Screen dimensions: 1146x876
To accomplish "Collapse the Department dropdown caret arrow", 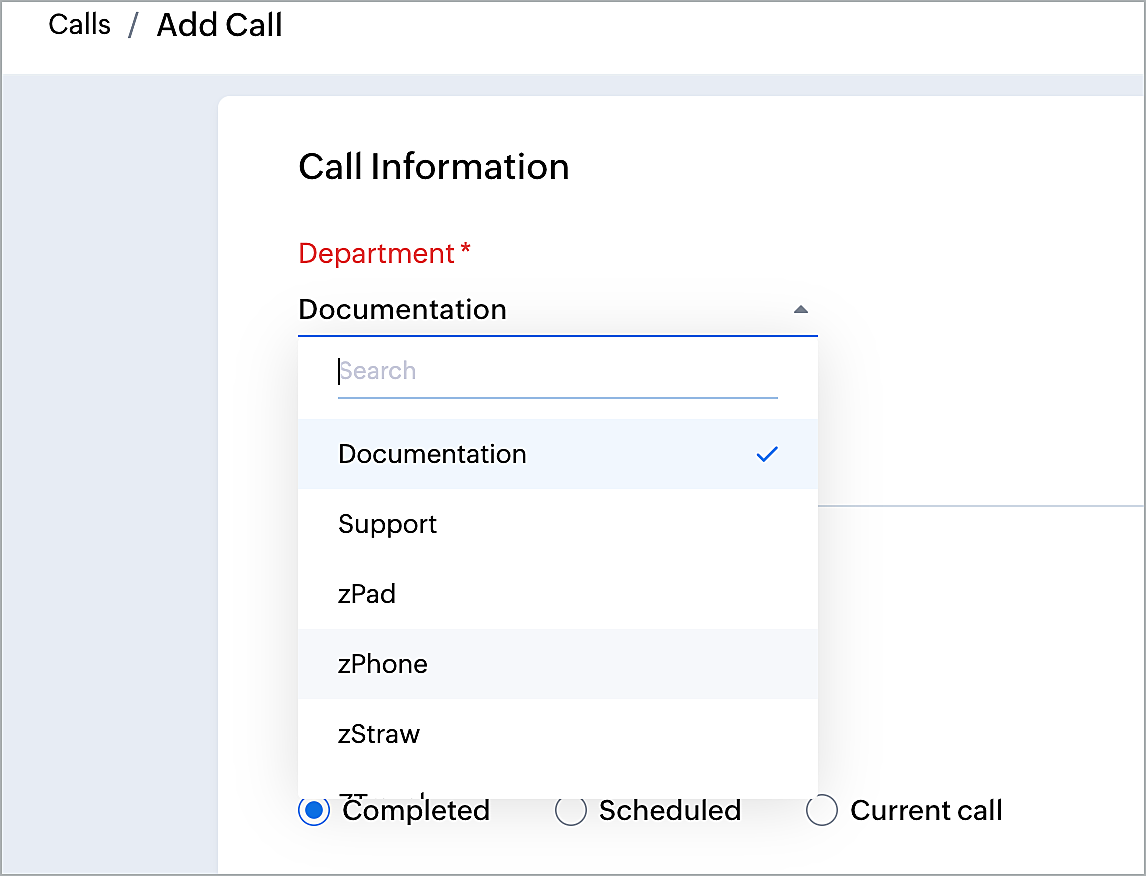I will [800, 310].
